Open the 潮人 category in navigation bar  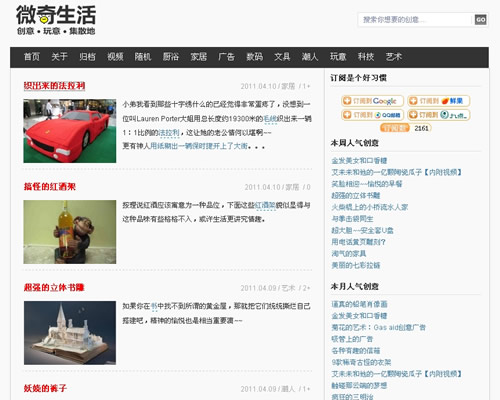tap(310, 57)
